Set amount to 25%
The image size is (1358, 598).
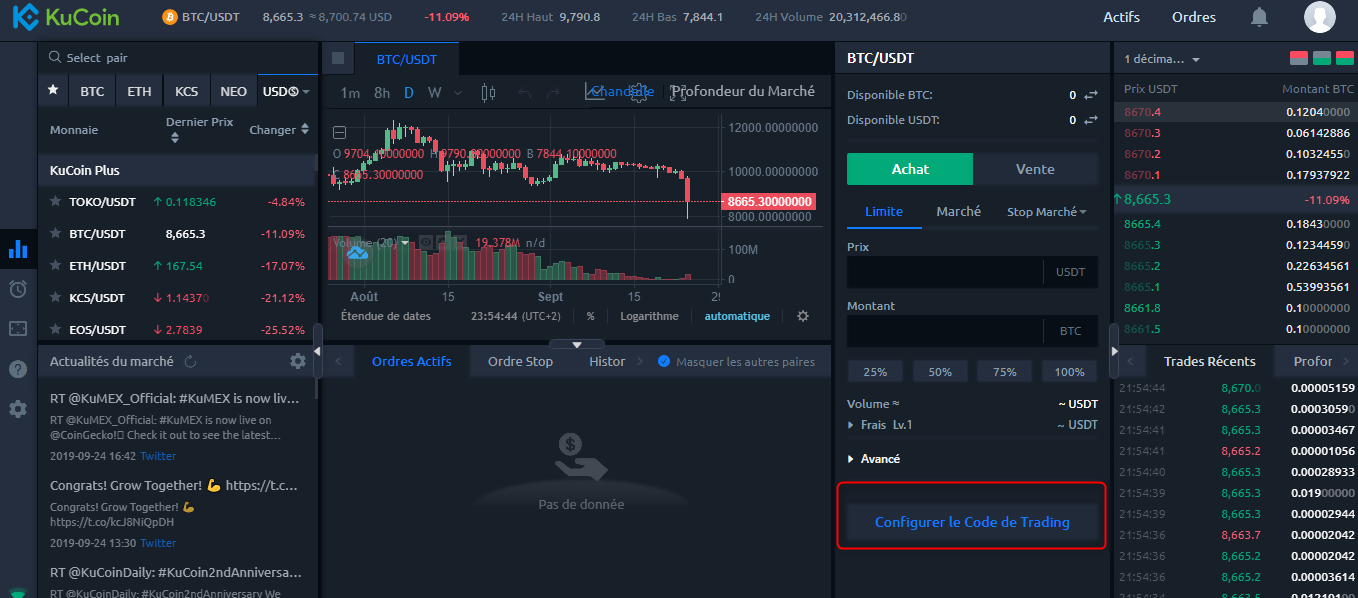click(x=875, y=372)
